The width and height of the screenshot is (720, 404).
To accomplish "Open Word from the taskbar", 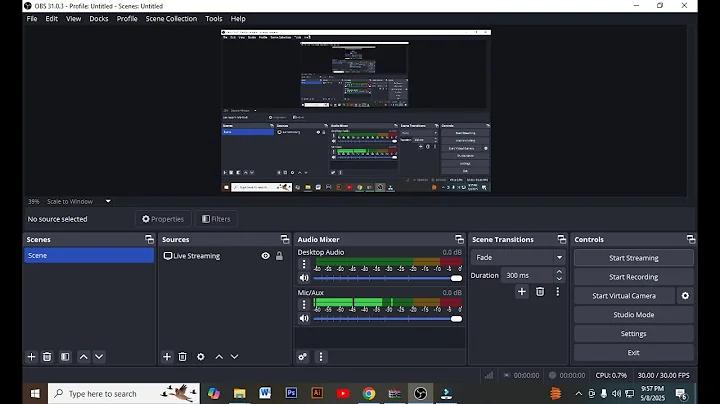I will click(265, 393).
